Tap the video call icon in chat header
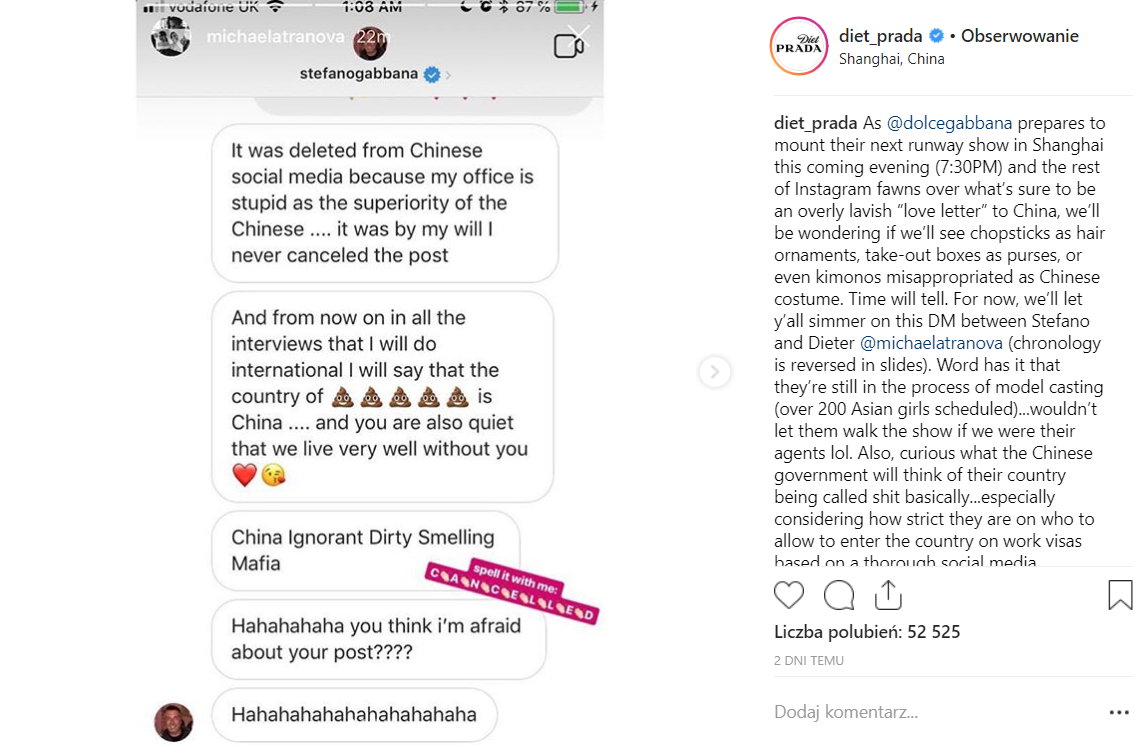This screenshot has width=1138, height=745. (568, 46)
